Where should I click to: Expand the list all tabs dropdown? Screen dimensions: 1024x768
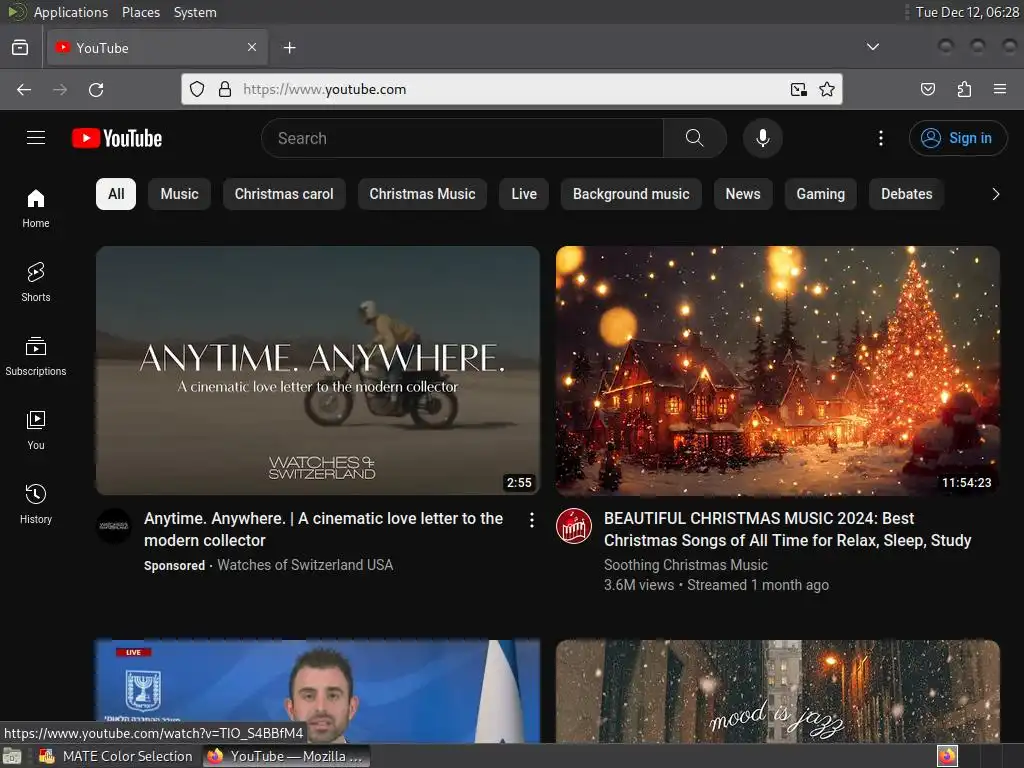pos(872,47)
